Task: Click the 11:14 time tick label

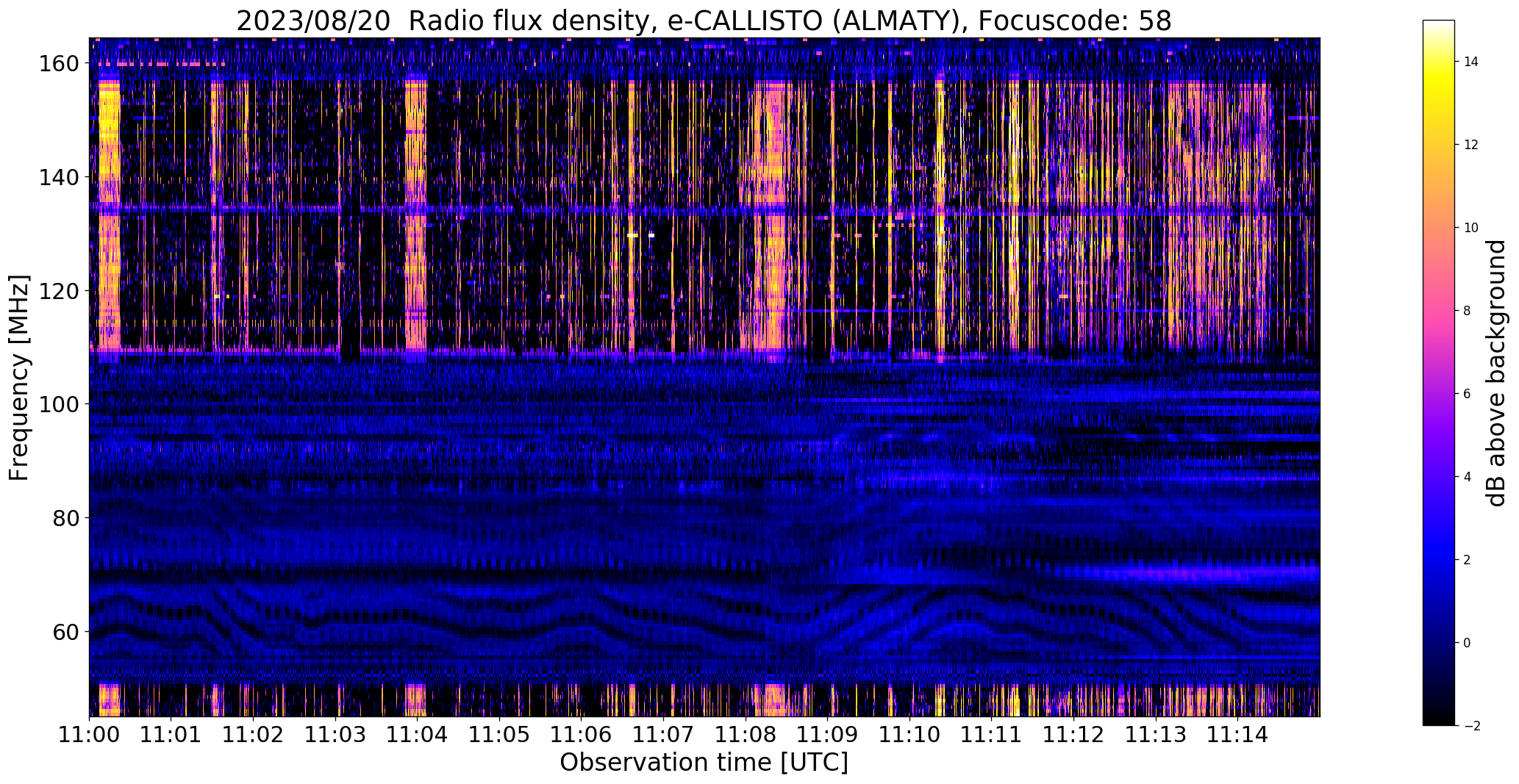Action: pyautogui.click(x=1237, y=733)
